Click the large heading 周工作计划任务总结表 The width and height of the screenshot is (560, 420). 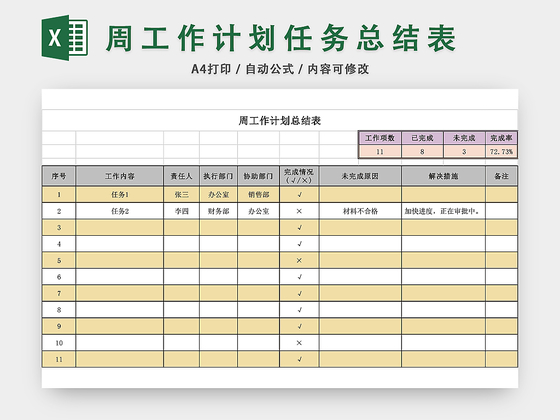(x=281, y=38)
